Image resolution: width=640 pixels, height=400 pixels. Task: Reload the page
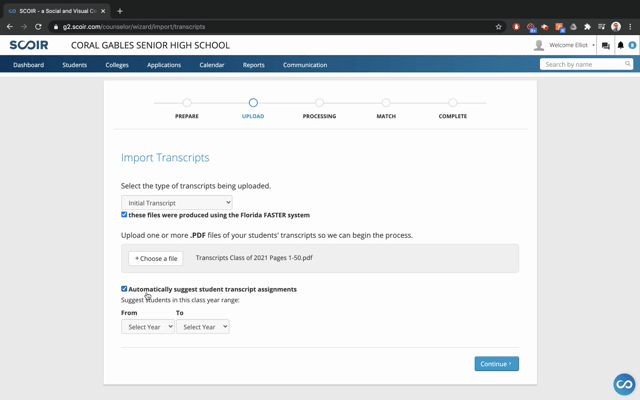pos(38,27)
